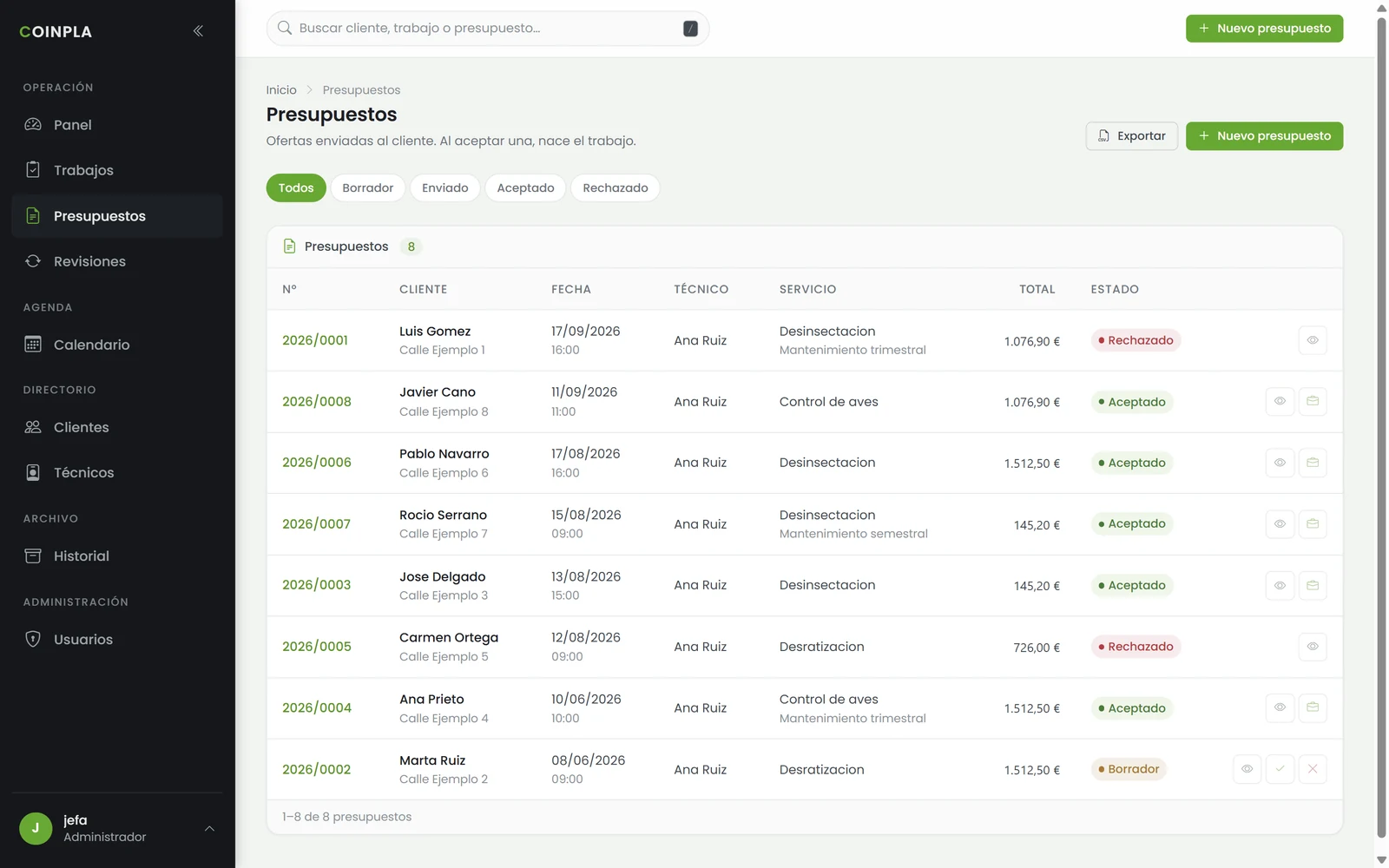
Task: Open the Historial archive
Action: tap(117, 556)
